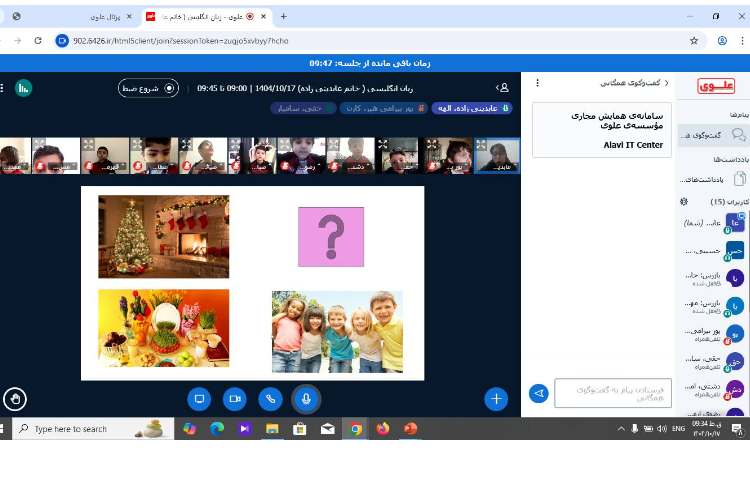Click the Haft-sin table picture on the slide
The width and height of the screenshot is (750, 480).
pyautogui.click(x=164, y=328)
